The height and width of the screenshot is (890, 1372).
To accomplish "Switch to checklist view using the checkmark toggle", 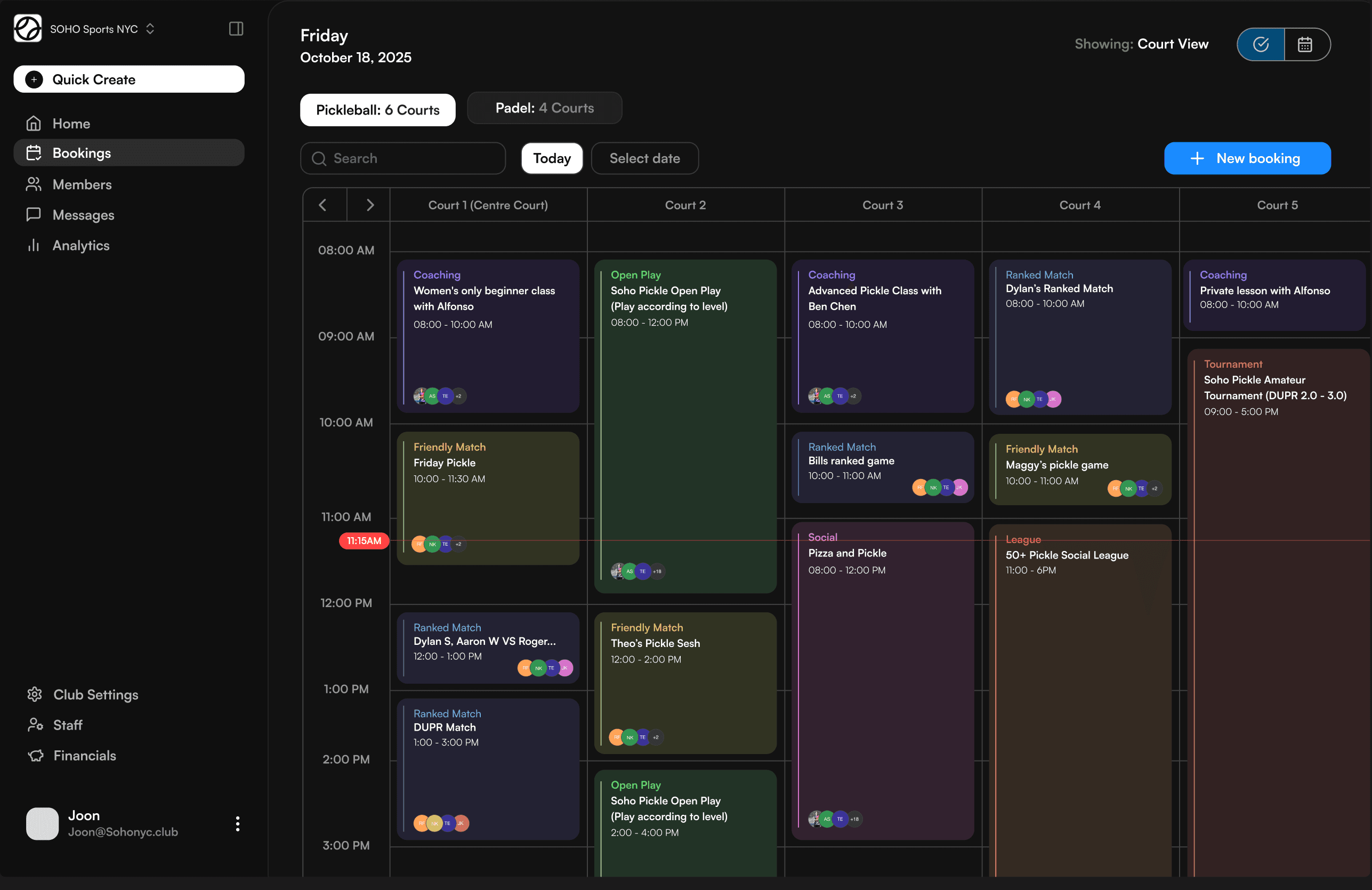I will pyautogui.click(x=1260, y=44).
